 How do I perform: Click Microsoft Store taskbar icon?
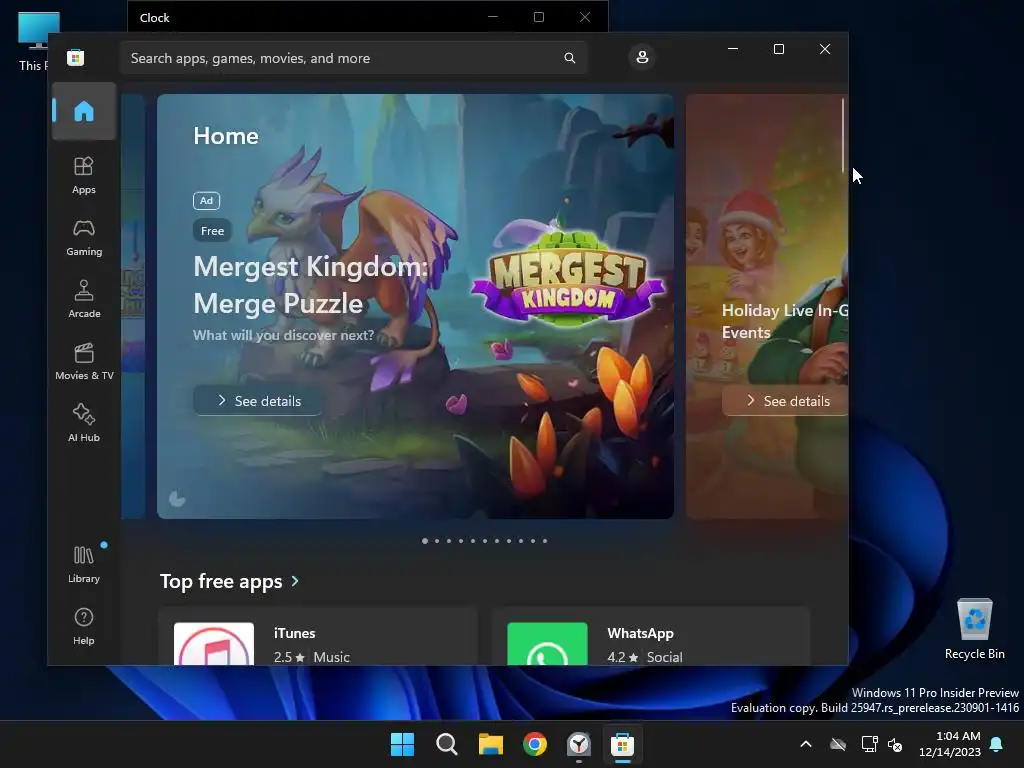pyautogui.click(x=622, y=744)
